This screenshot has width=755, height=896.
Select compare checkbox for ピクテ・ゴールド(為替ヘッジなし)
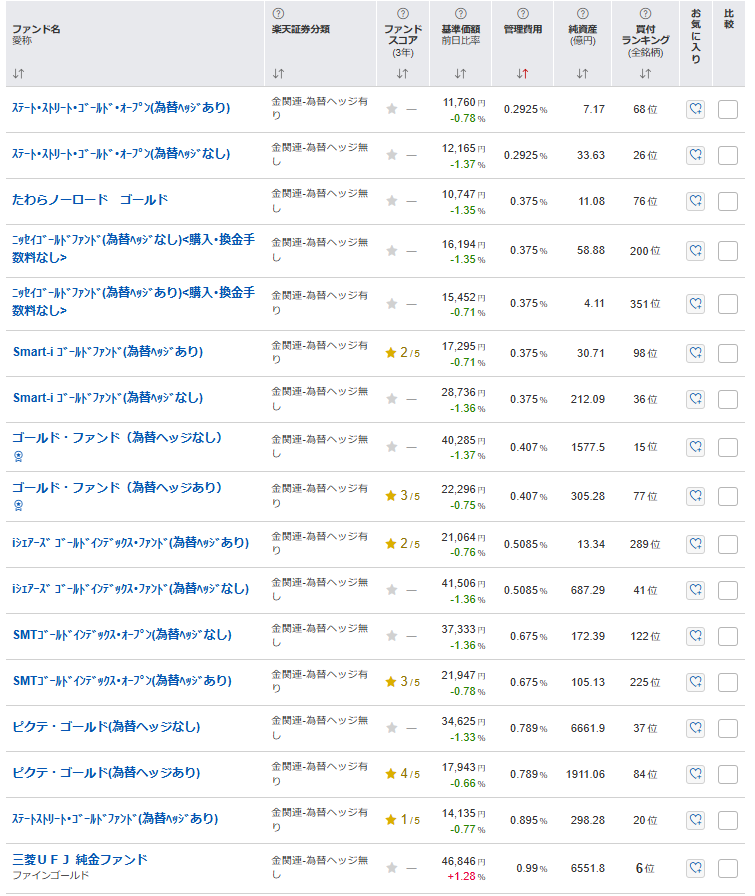pyautogui.click(x=728, y=728)
